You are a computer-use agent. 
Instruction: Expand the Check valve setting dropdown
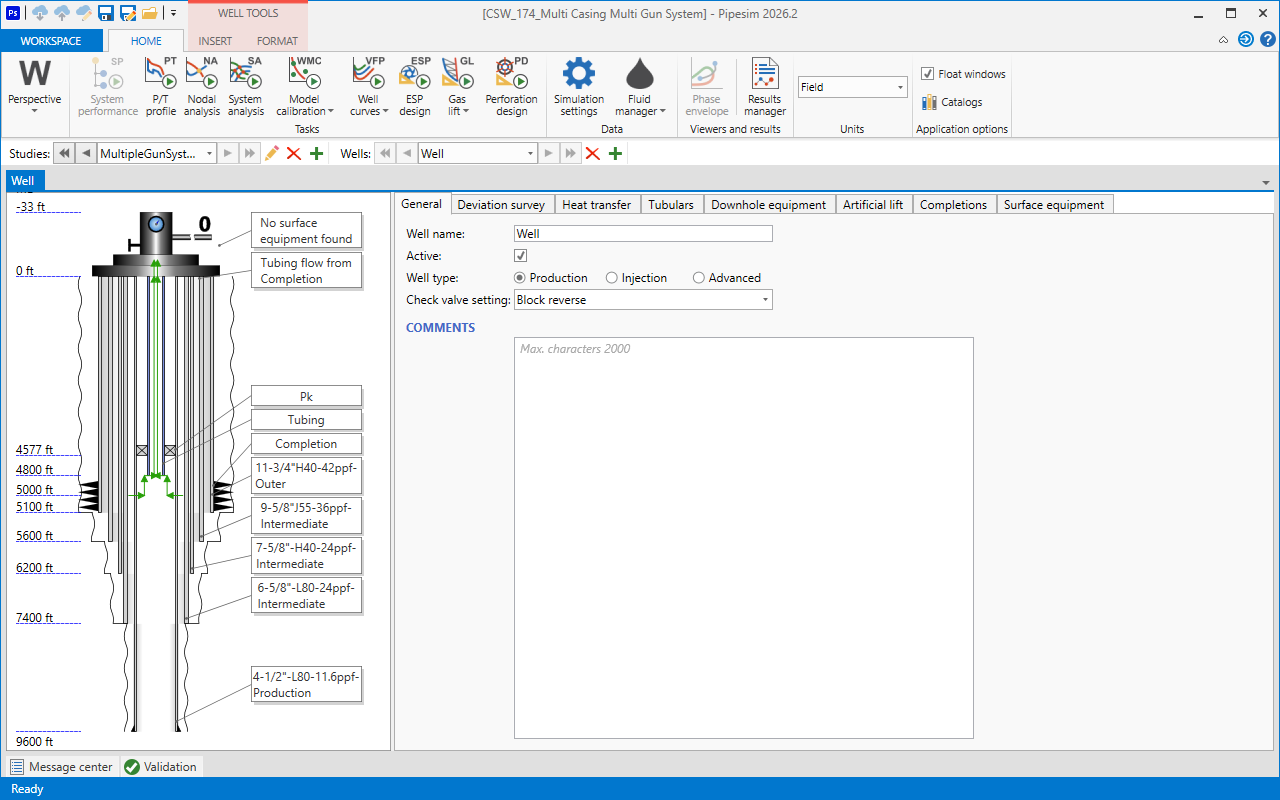tap(643, 300)
